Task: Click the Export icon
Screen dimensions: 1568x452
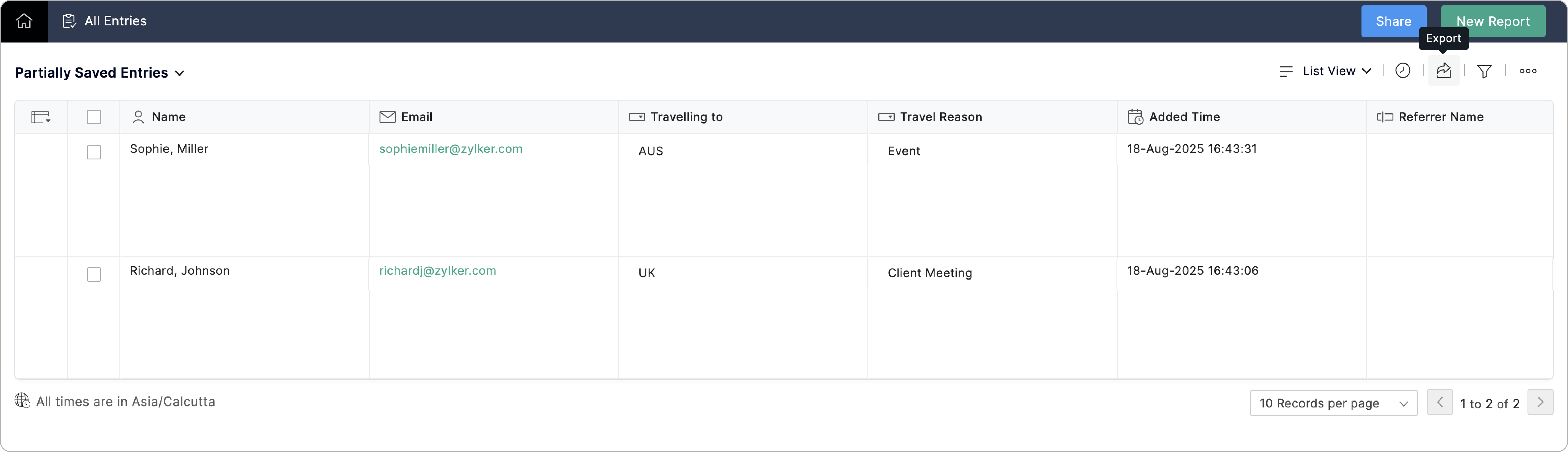Action: point(1443,71)
